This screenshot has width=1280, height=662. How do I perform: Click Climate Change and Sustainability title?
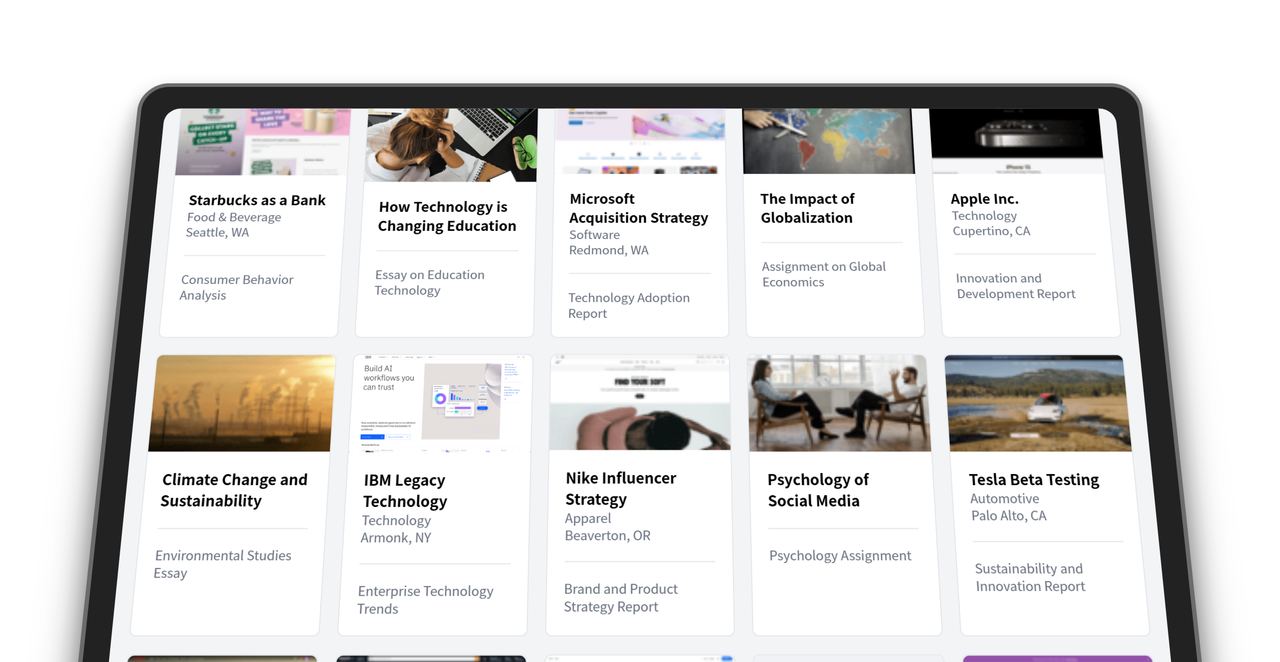(x=234, y=490)
